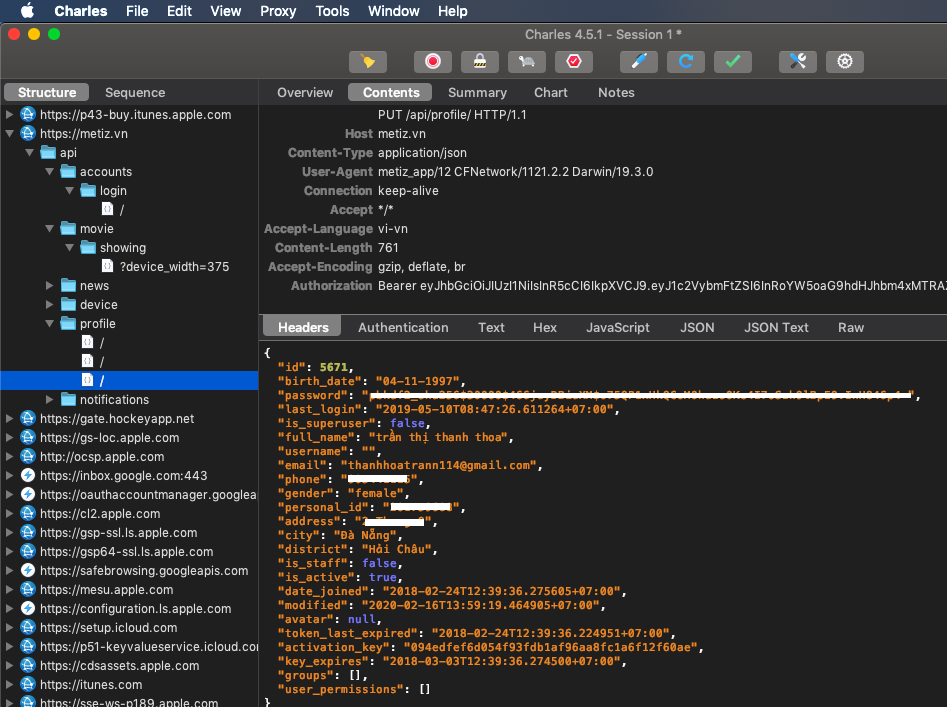Click the notifications folder icon
Viewport: 947px width, 707px height.
[x=68, y=400]
